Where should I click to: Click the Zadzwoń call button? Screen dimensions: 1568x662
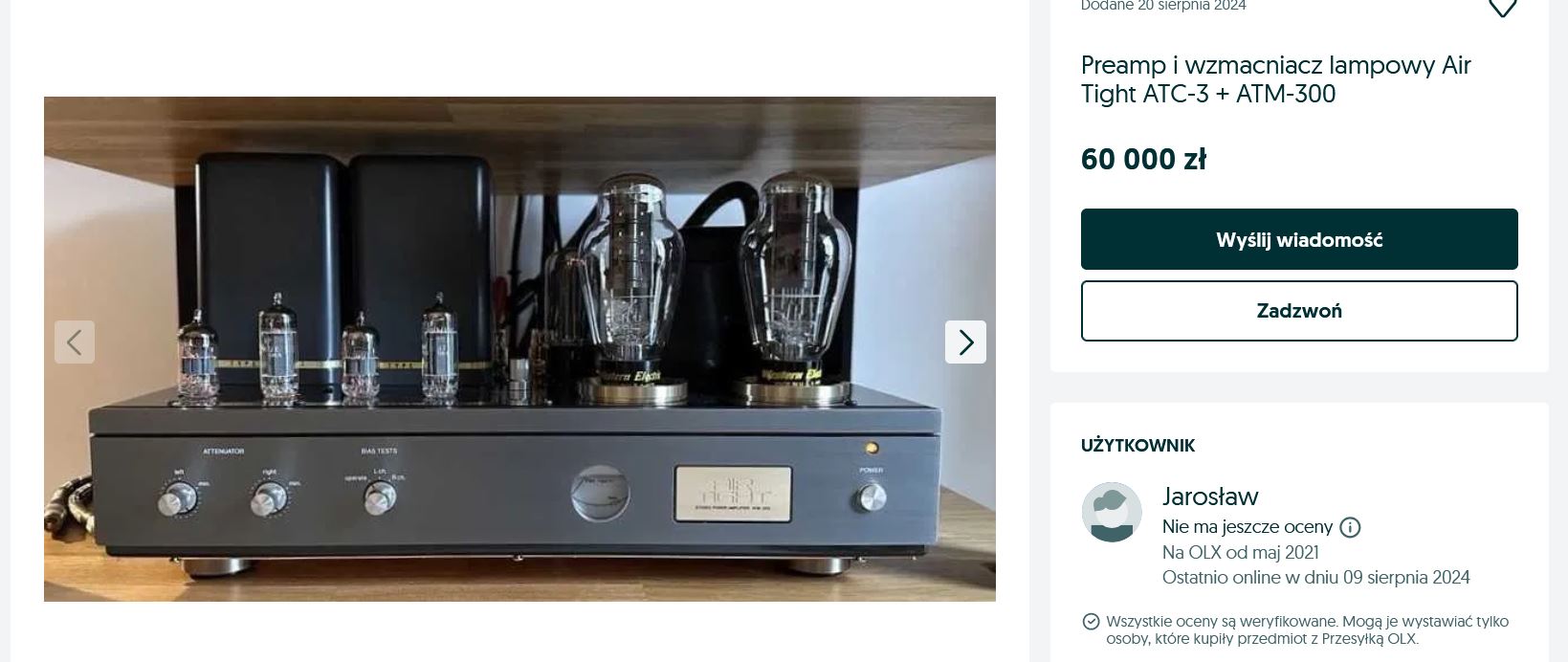pos(1299,311)
